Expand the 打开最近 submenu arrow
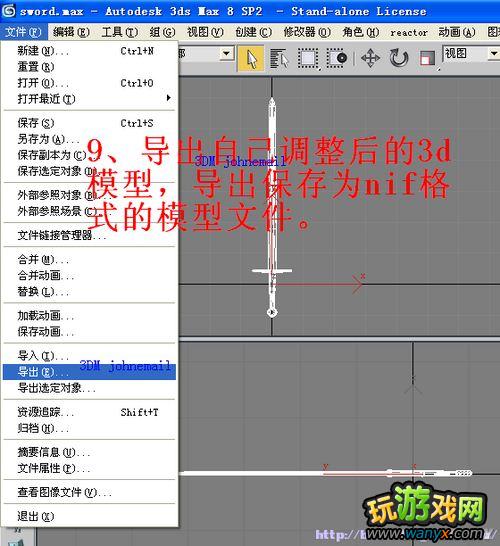 click(x=169, y=98)
